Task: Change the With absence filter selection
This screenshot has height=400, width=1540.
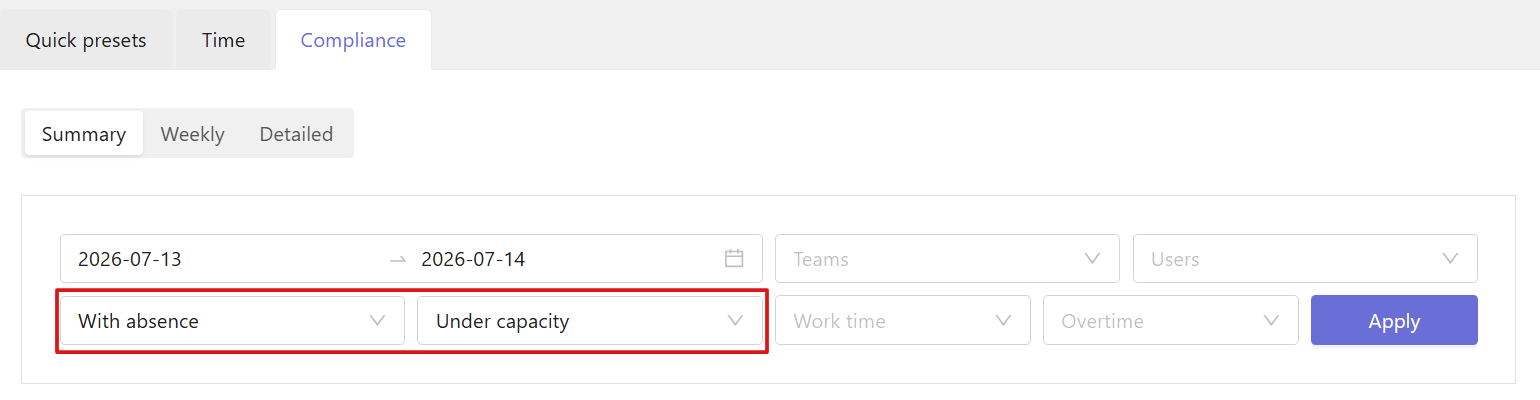Action: point(232,321)
